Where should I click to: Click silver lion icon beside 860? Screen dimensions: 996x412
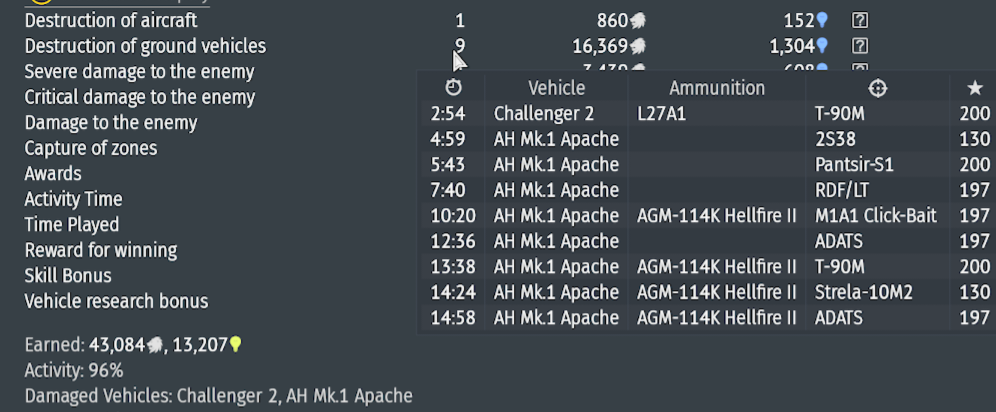638,20
